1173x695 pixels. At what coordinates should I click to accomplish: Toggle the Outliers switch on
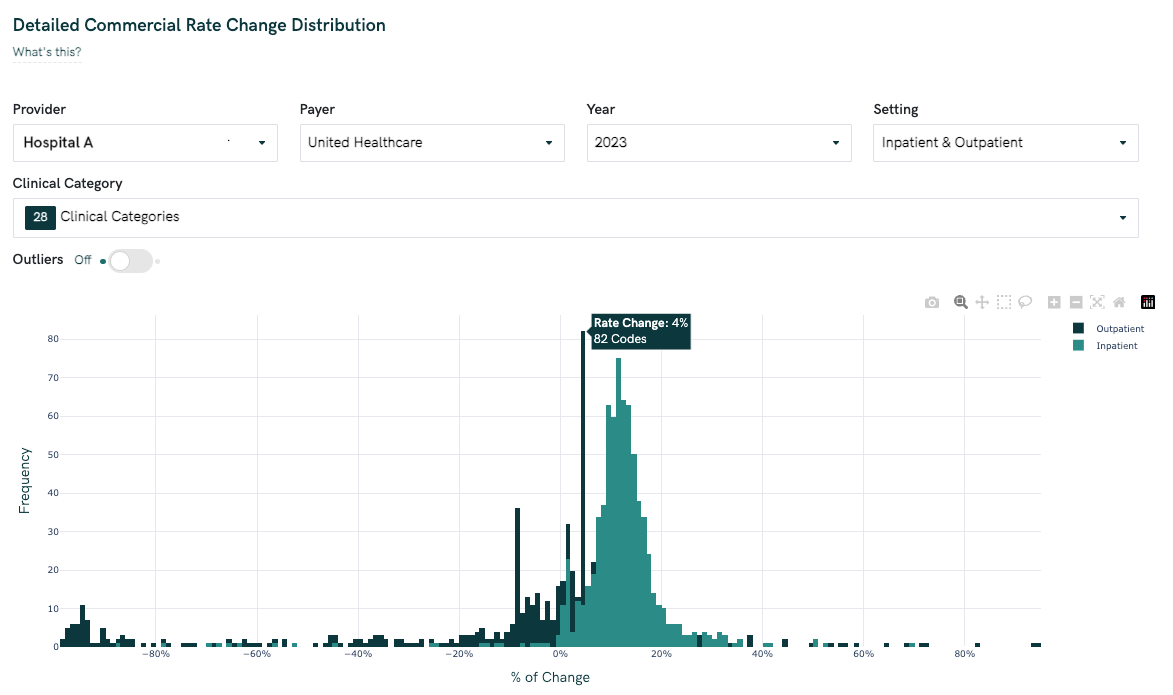130,261
